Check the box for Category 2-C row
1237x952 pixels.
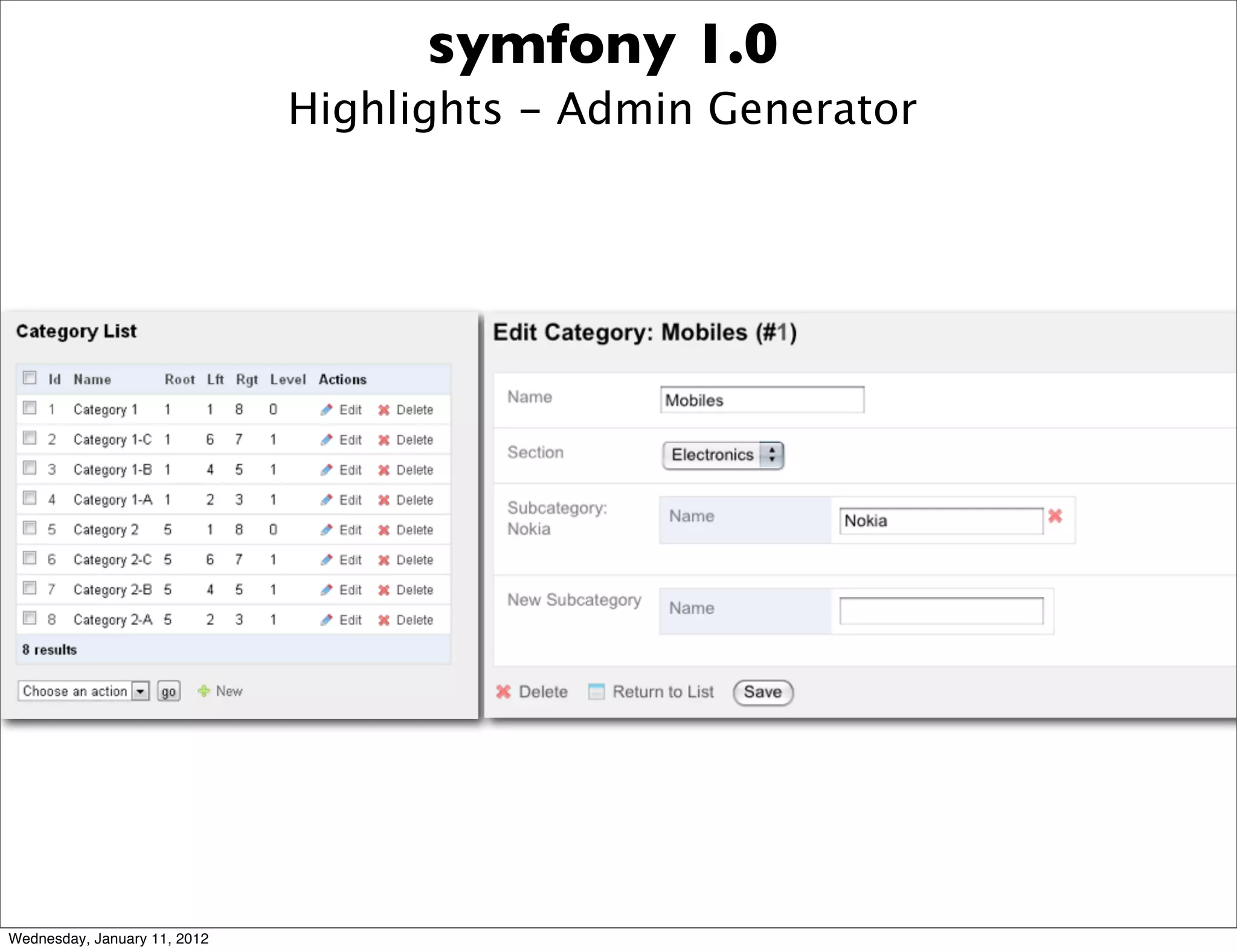(x=30, y=558)
